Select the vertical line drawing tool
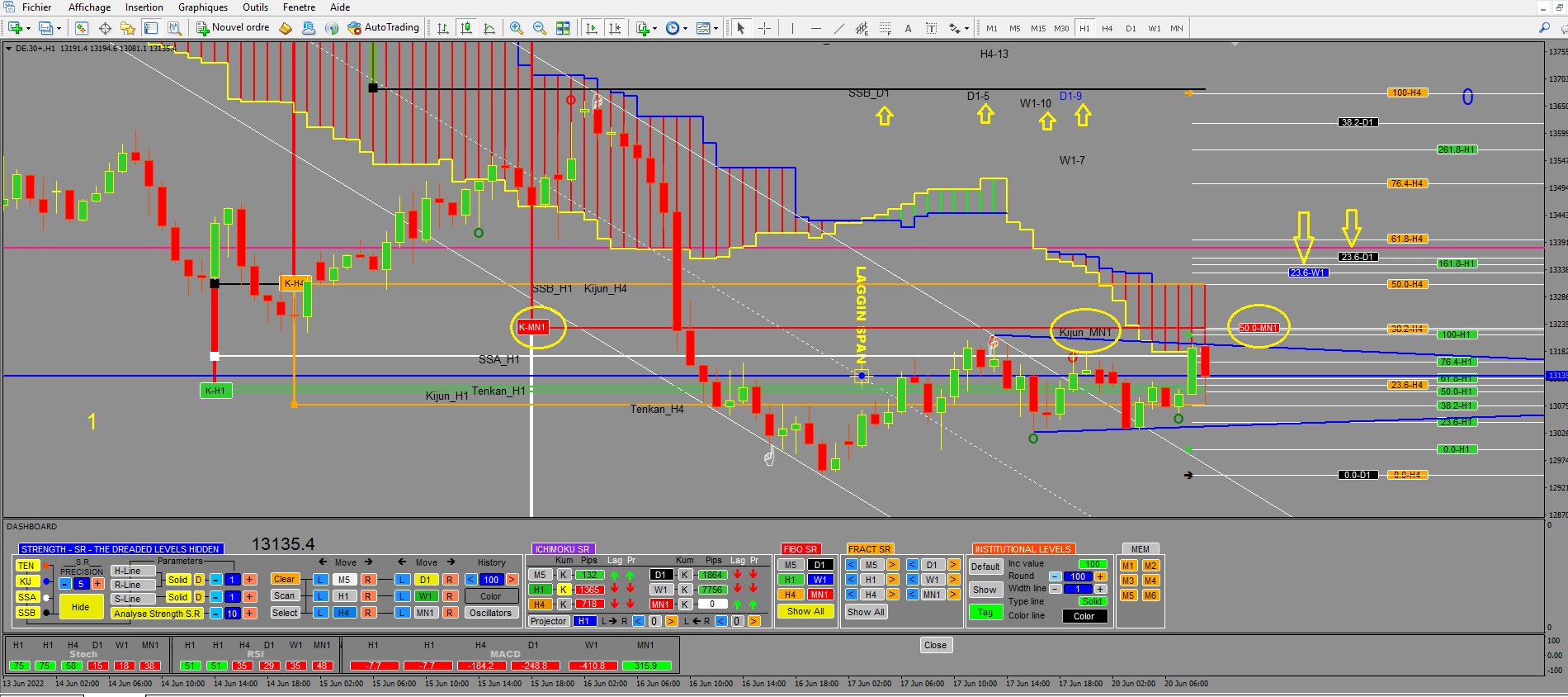Viewport: 1568px width, 697px height. 792,28
